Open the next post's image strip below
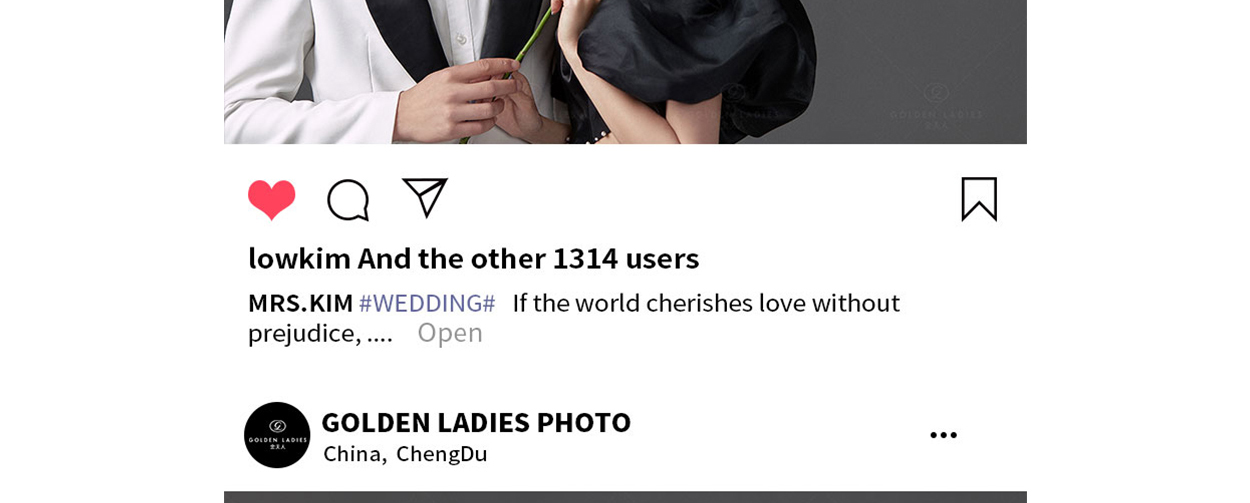This screenshot has width=1250, height=503. pyautogui.click(x=625, y=497)
